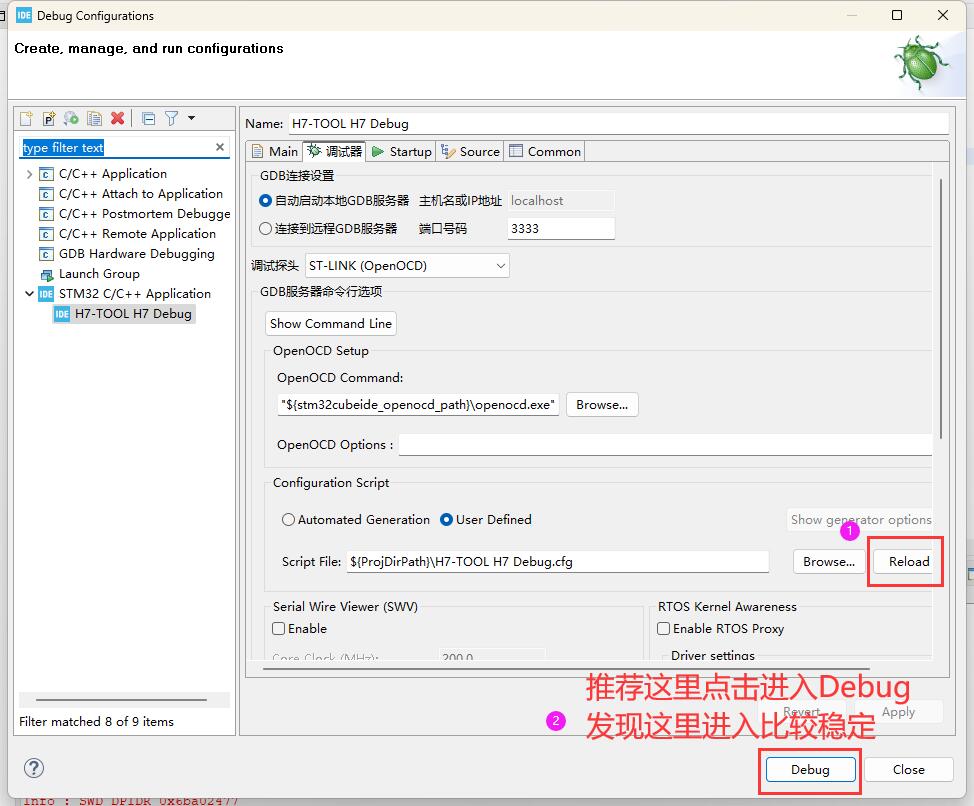The height and width of the screenshot is (806, 974).
Task: Click the tree panel horizontal scrollbar
Action: (121, 700)
